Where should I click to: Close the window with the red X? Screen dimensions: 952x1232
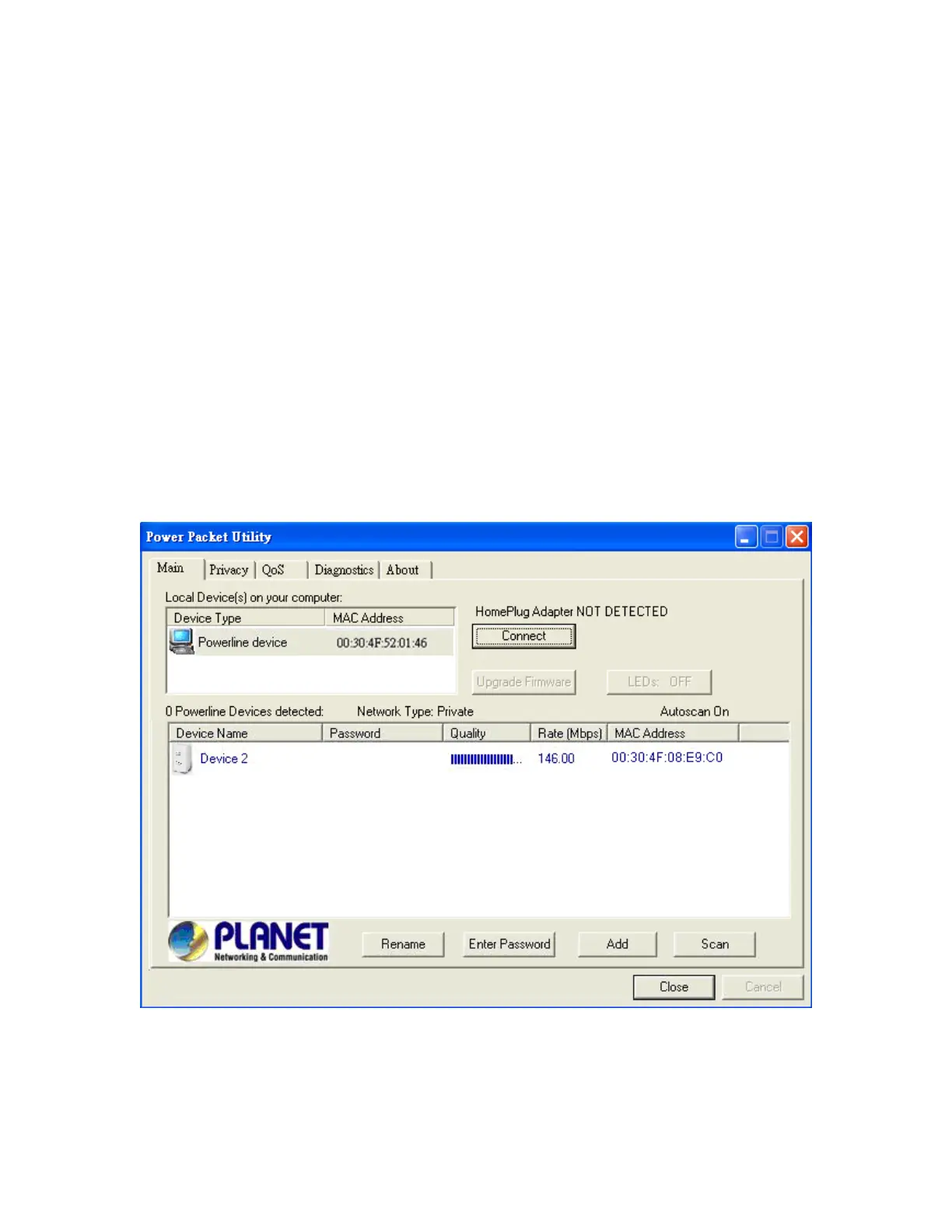pyautogui.click(x=797, y=537)
